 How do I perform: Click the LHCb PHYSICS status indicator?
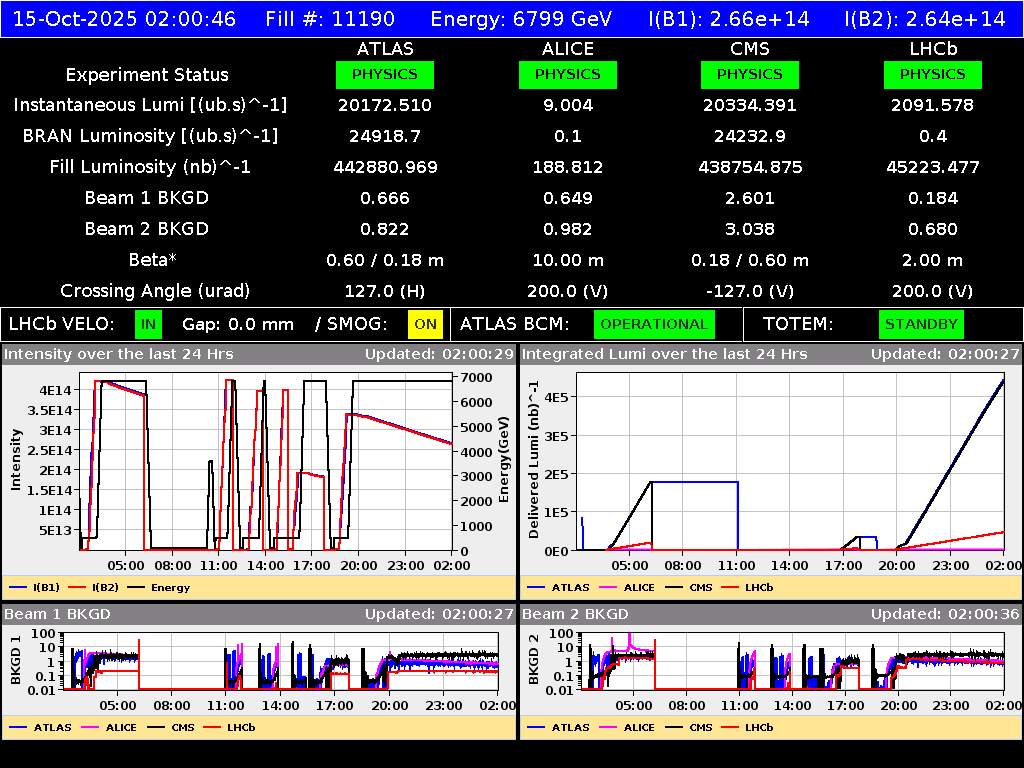(x=932, y=74)
